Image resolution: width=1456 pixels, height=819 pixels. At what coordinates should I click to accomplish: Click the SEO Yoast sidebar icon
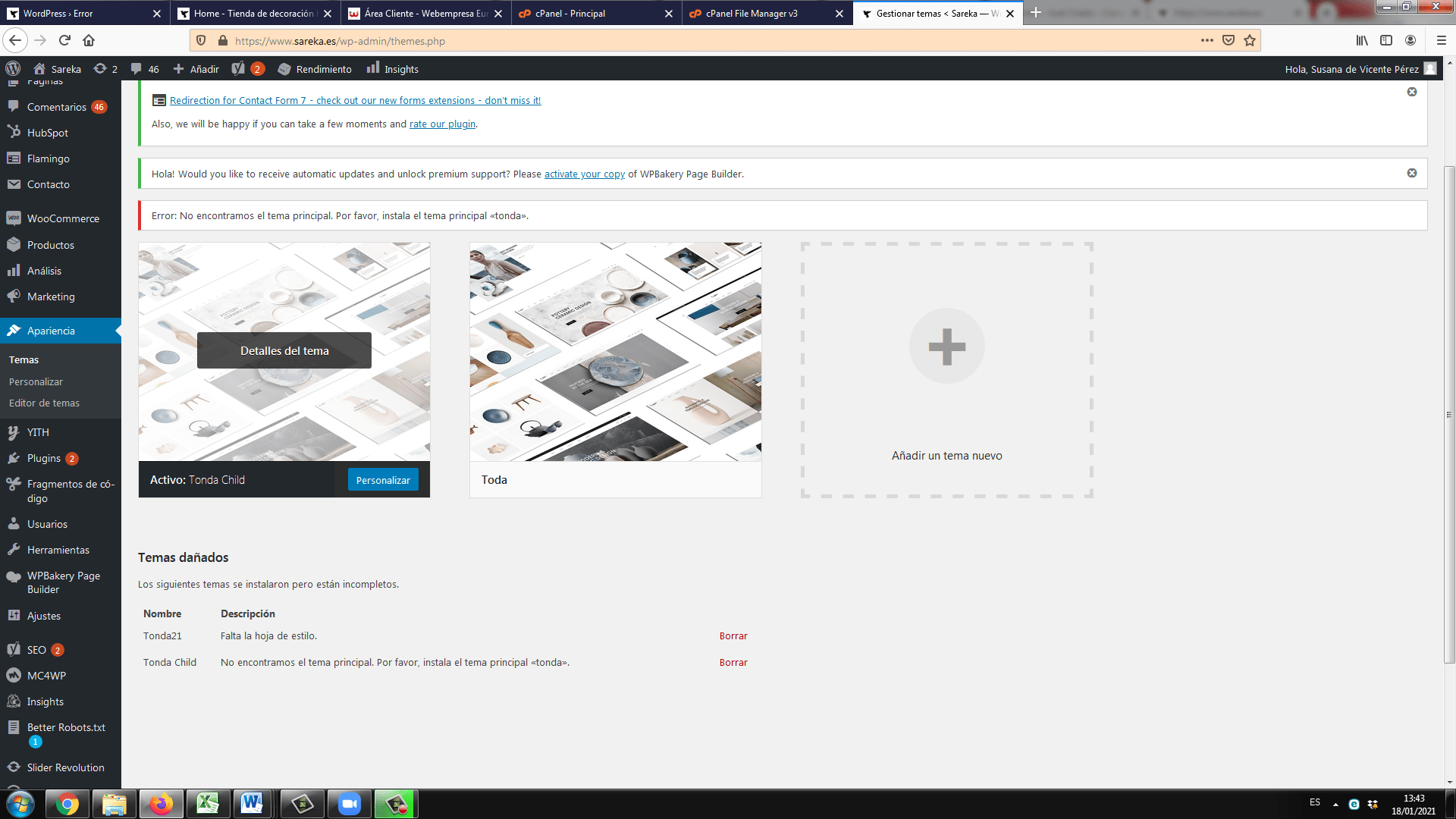point(14,650)
